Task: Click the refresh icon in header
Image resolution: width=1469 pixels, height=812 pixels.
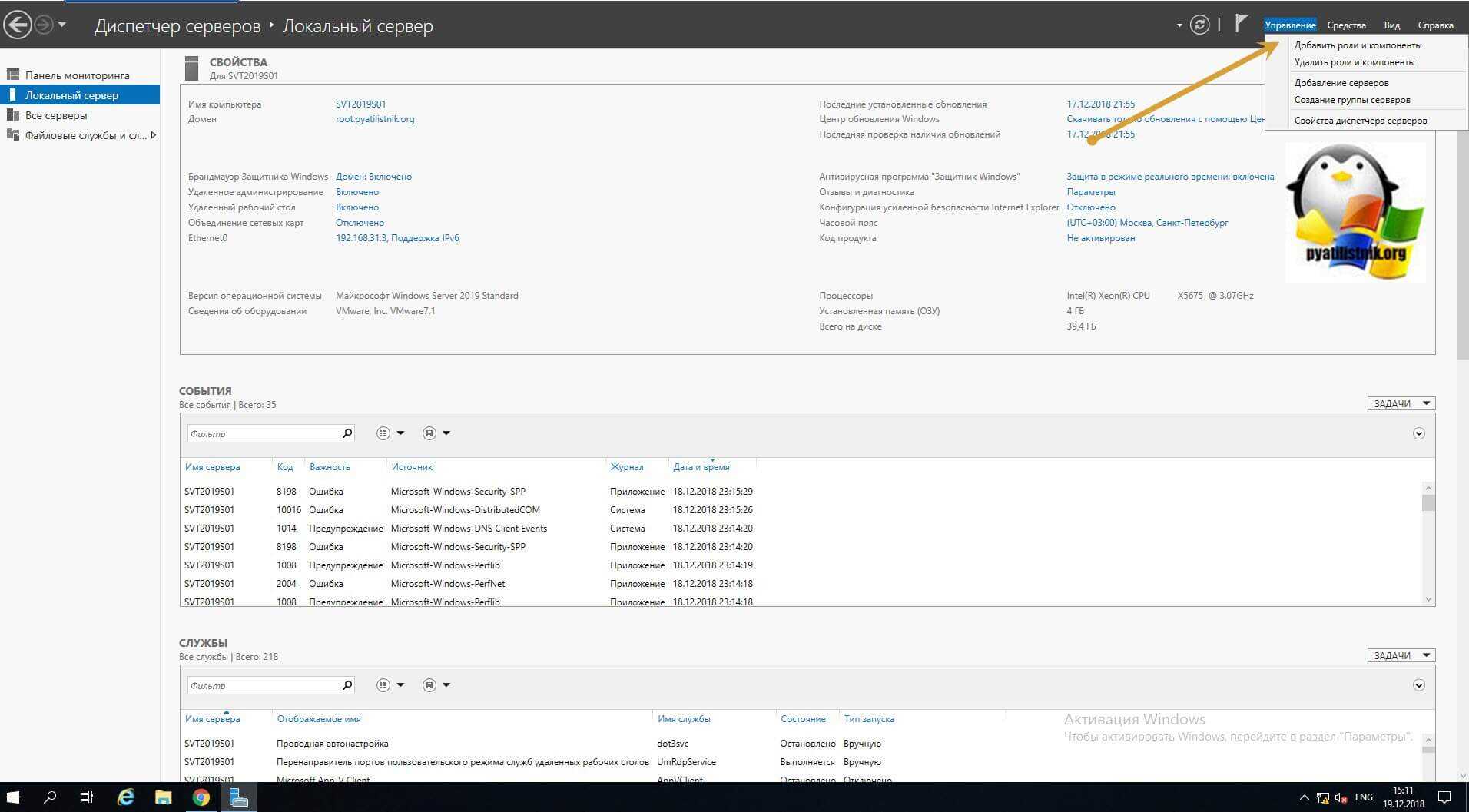Action: pyautogui.click(x=1199, y=25)
